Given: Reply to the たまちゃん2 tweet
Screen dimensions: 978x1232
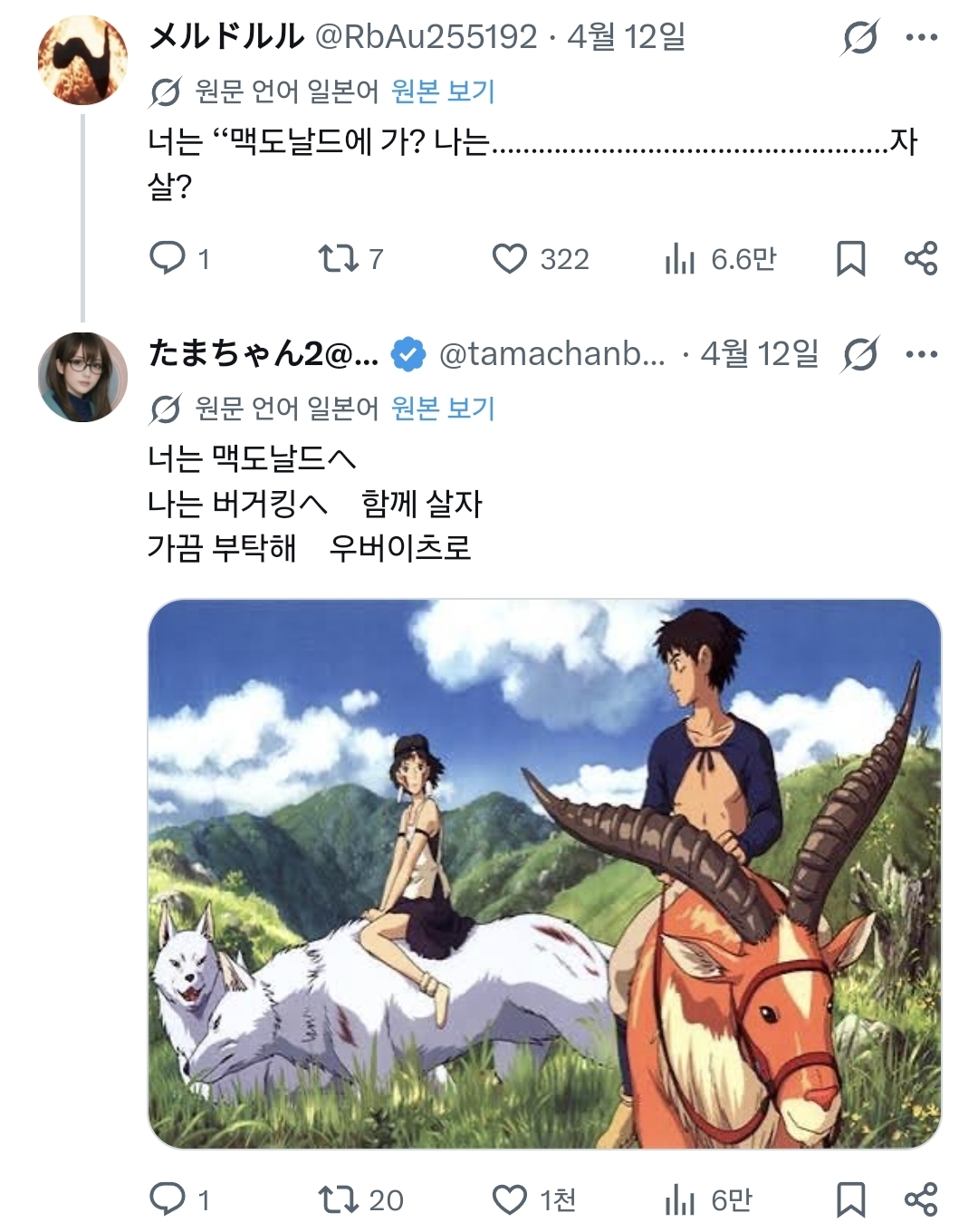Looking at the screenshot, I should 168,1199.
